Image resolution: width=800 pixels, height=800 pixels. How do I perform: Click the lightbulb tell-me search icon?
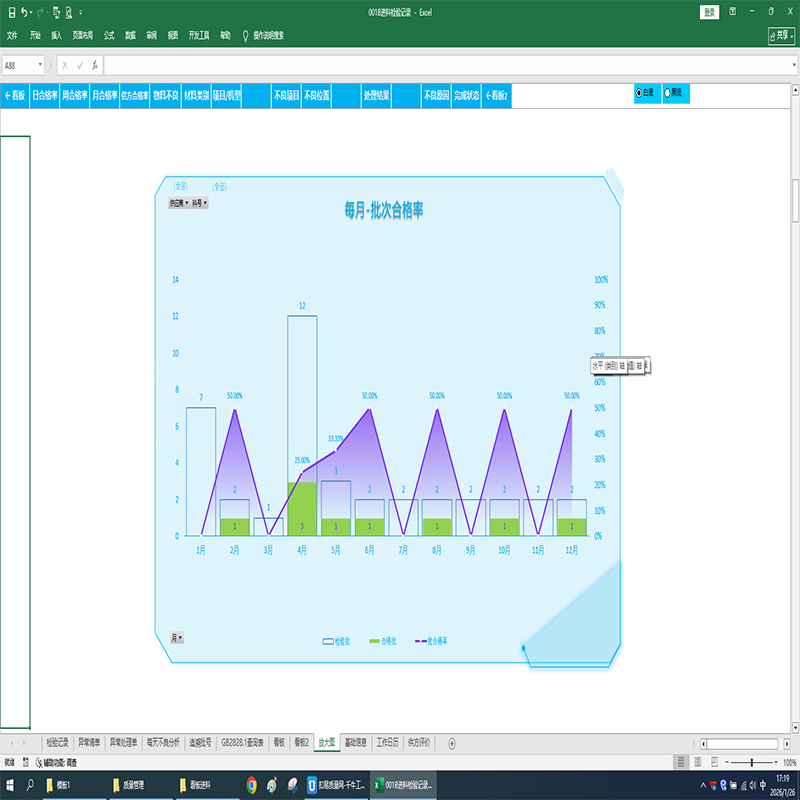(245, 36)
